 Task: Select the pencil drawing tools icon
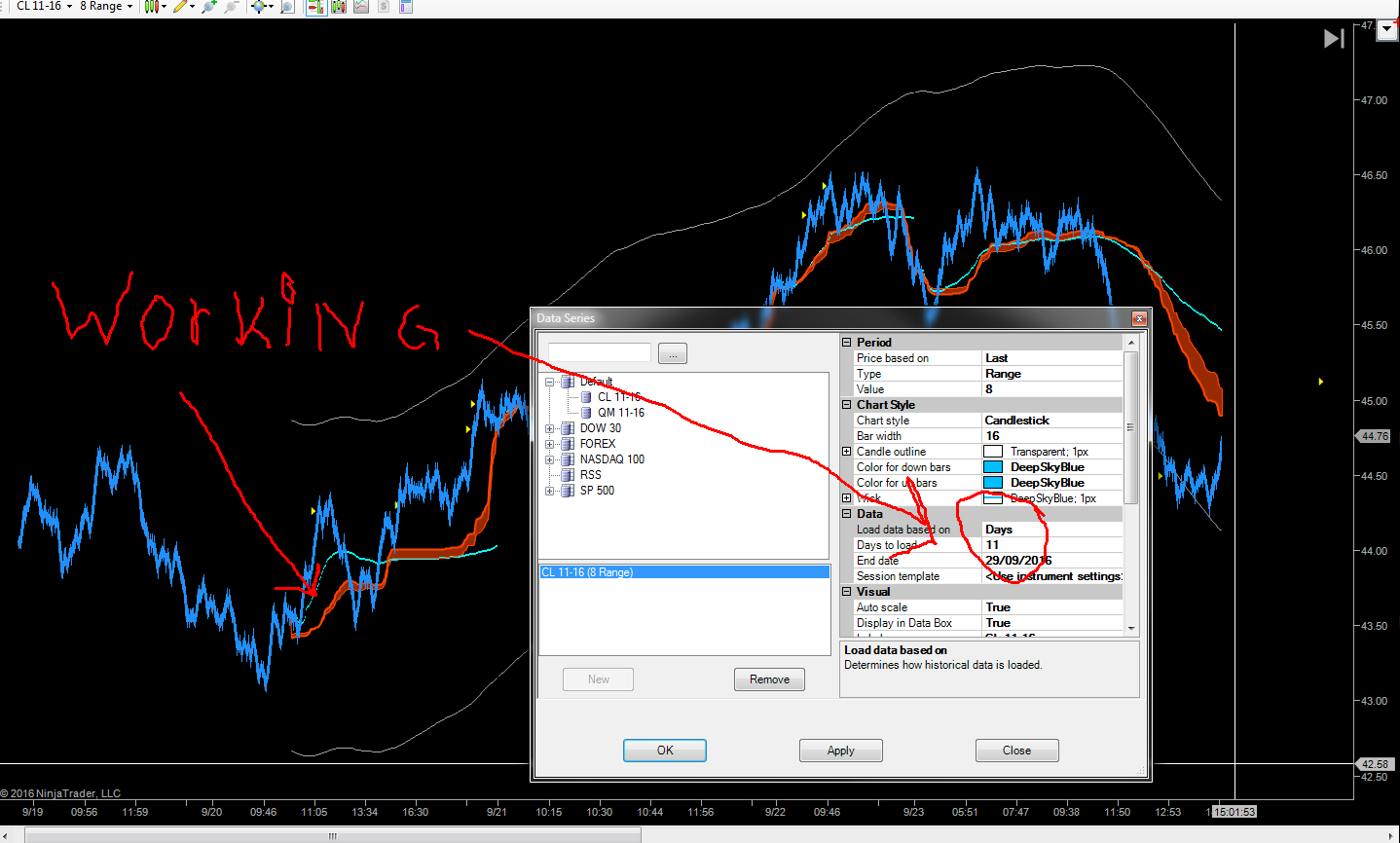coord(180,6)
